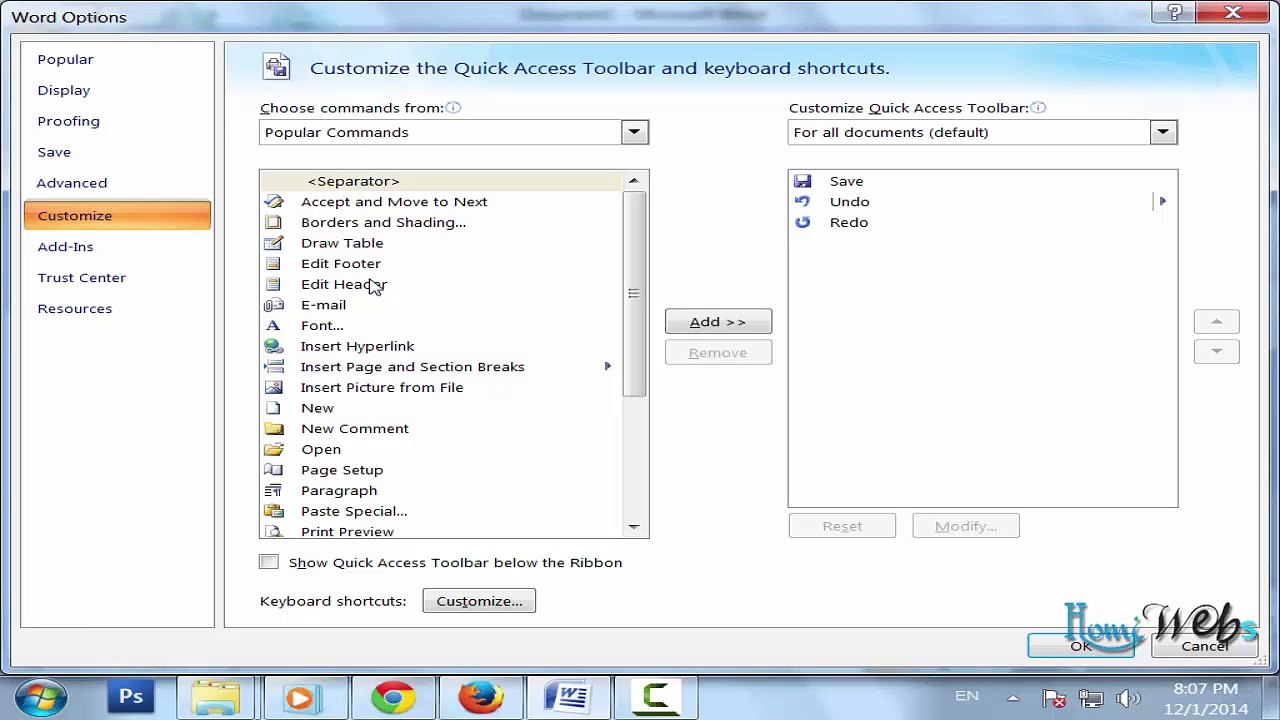The image size is (1280, 720).
Task: Select the Paste Special command icon
Action: [273, 511]
